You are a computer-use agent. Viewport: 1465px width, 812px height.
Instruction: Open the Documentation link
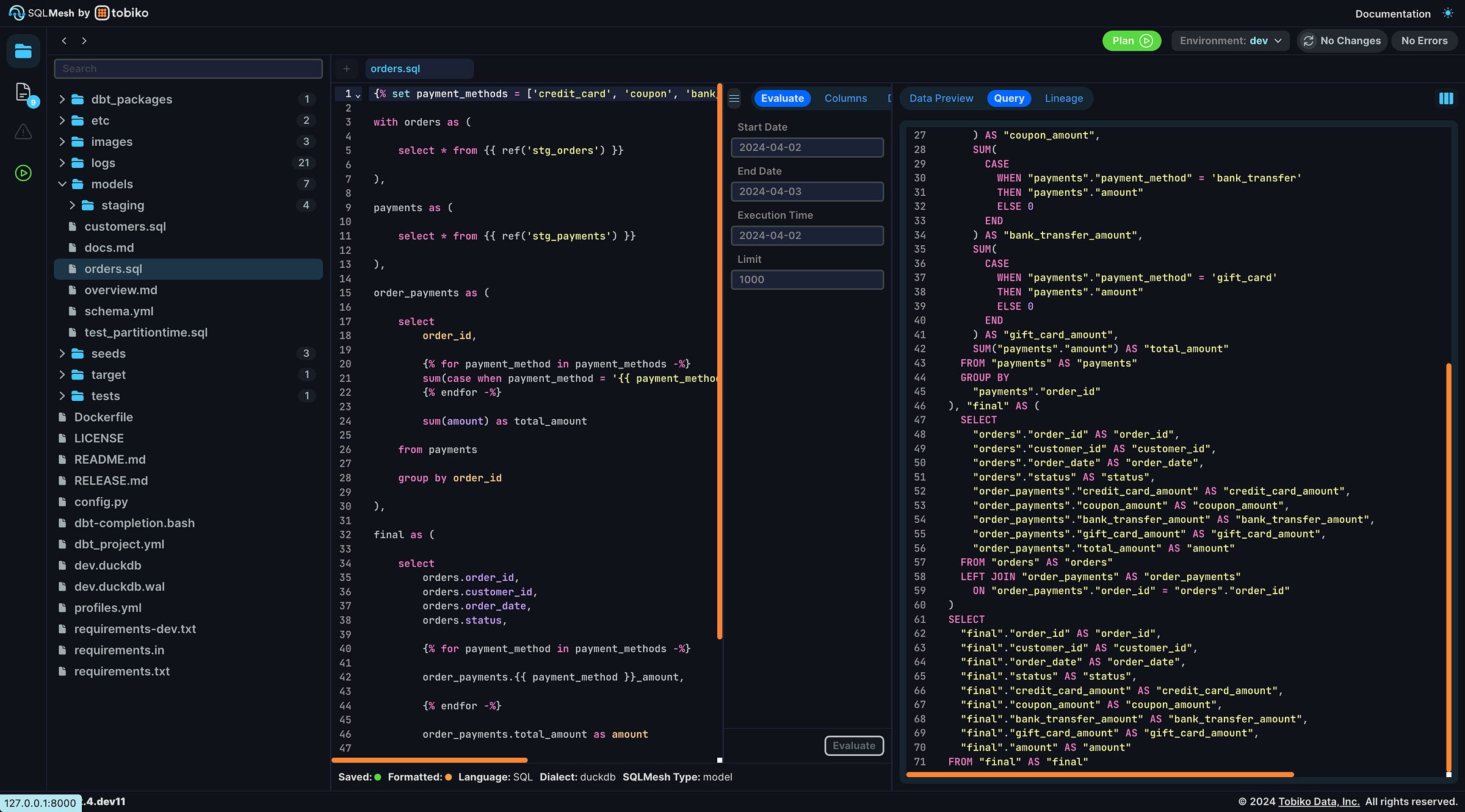click(x=1393, y=13)
